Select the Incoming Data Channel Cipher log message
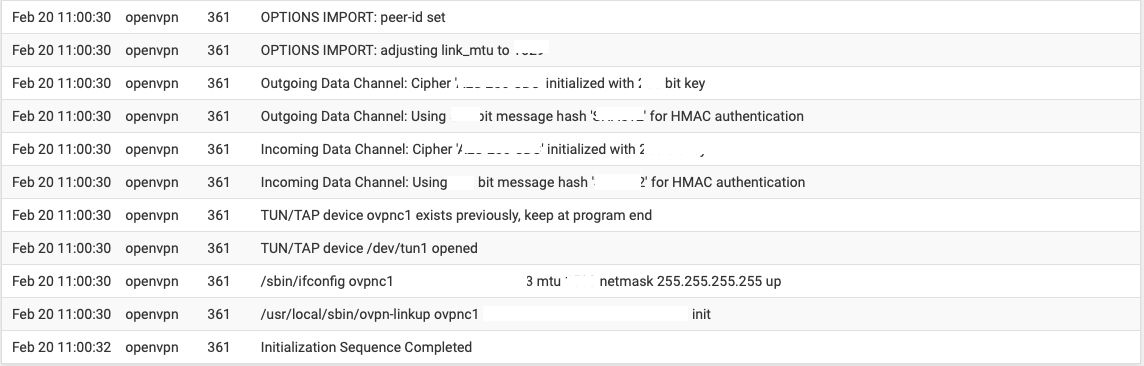The height and width of the screenshot is (366, 1144). tap(484, 149)
